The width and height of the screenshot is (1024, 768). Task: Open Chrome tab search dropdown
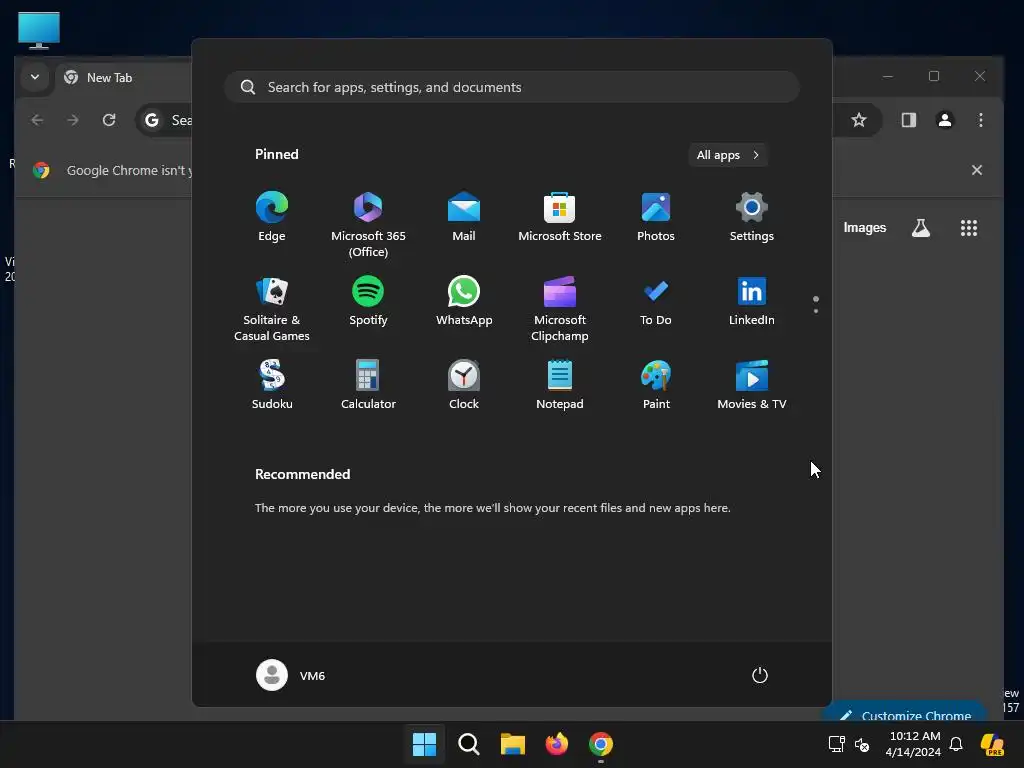[35, 77]
